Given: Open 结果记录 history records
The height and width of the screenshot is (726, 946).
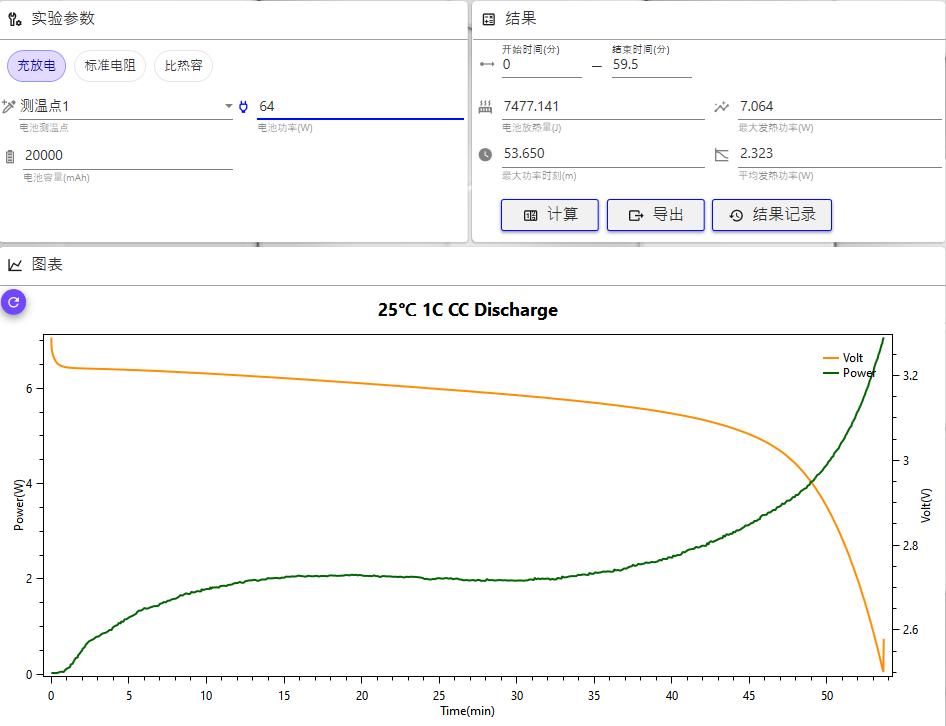Looking at the screenshot, I should 771,215.
